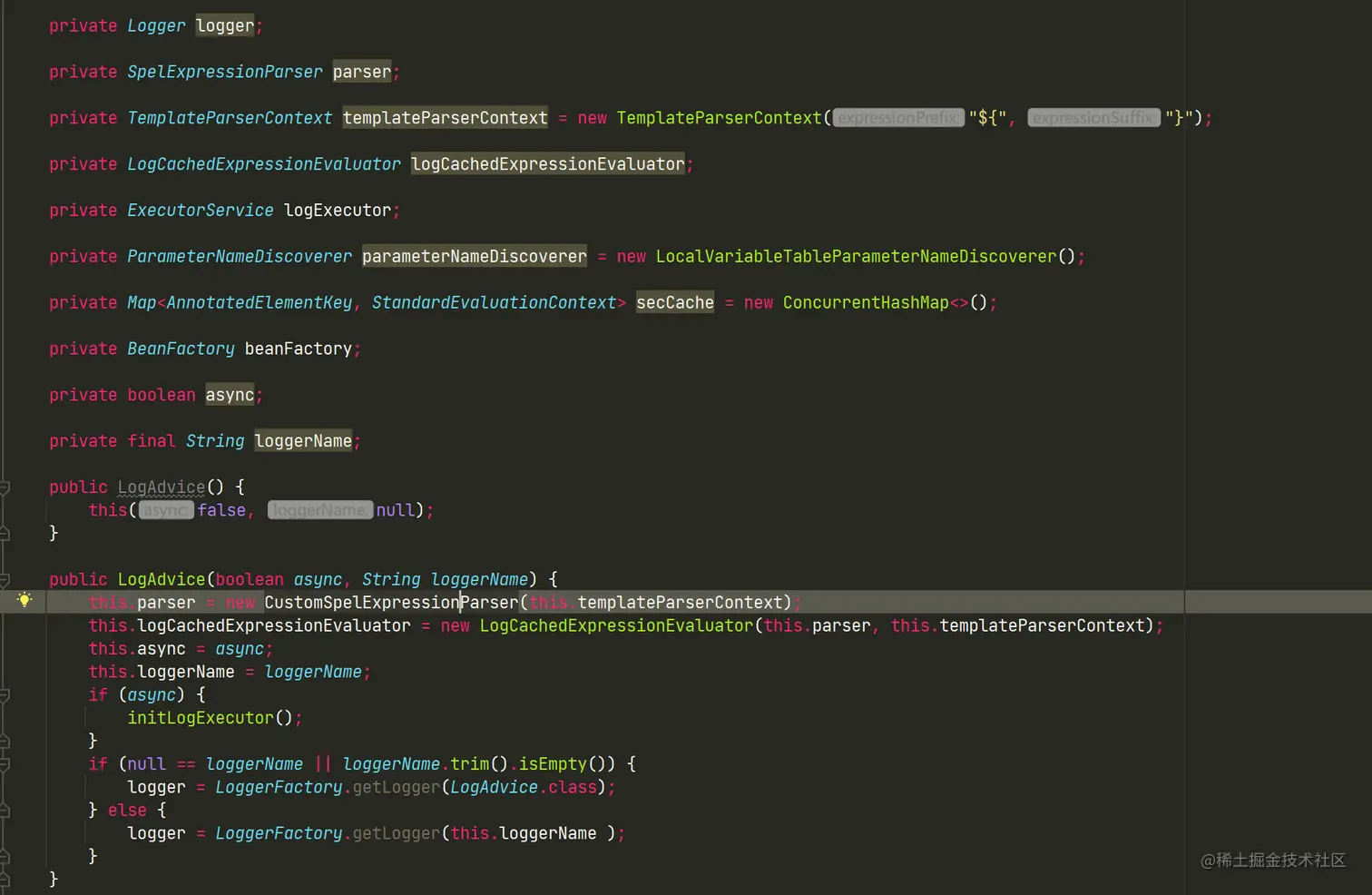The image size is (1372, 895).
Task: Click the 'initLogExecutor()' method call
Action: [x=210, y=718]
